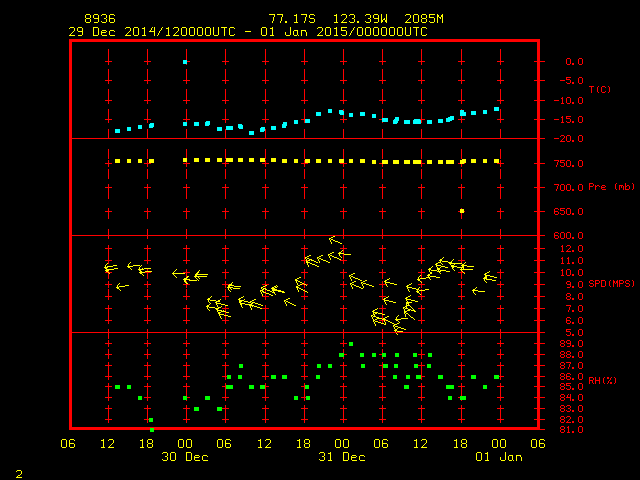Click the lowest green humidity point at 82%

pyautogui.click(x=151, y=420)
